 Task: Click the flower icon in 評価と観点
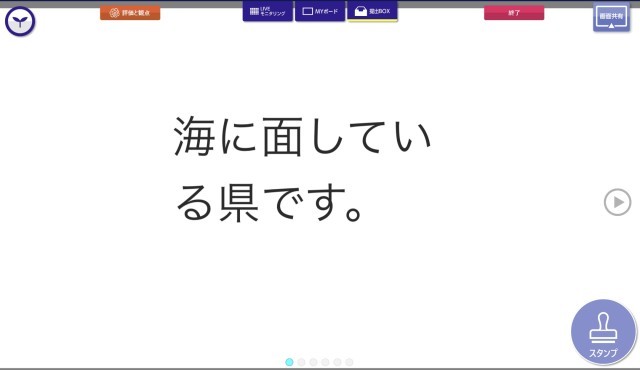coord(115,13)
